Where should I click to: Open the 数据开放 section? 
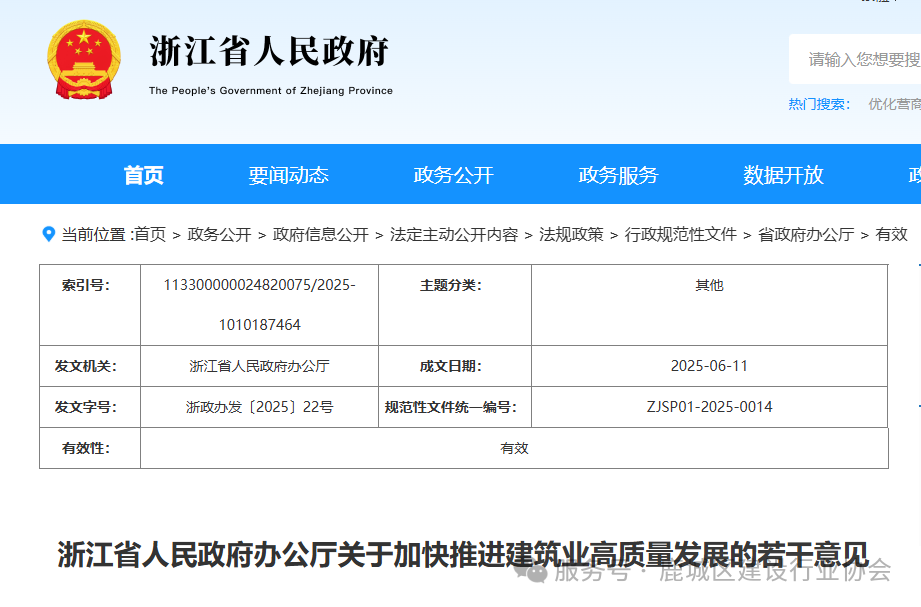click(x=784, y=174)
